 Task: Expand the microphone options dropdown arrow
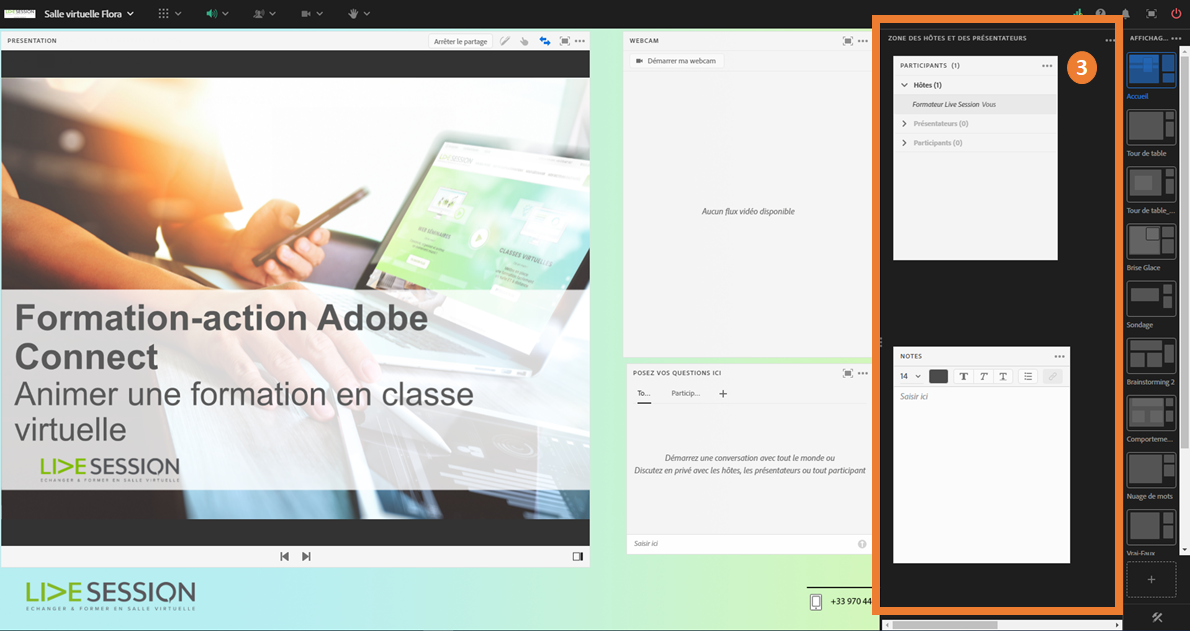pyautogui.click(x=272, y=14)
